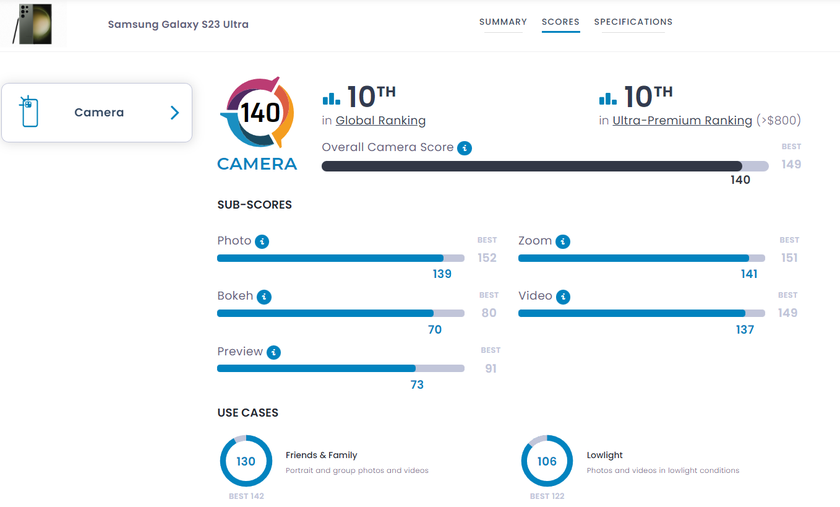Click the bar chart icon beside Global Ranking
This screenshot has height=507, width=840.
pos(331,98)
